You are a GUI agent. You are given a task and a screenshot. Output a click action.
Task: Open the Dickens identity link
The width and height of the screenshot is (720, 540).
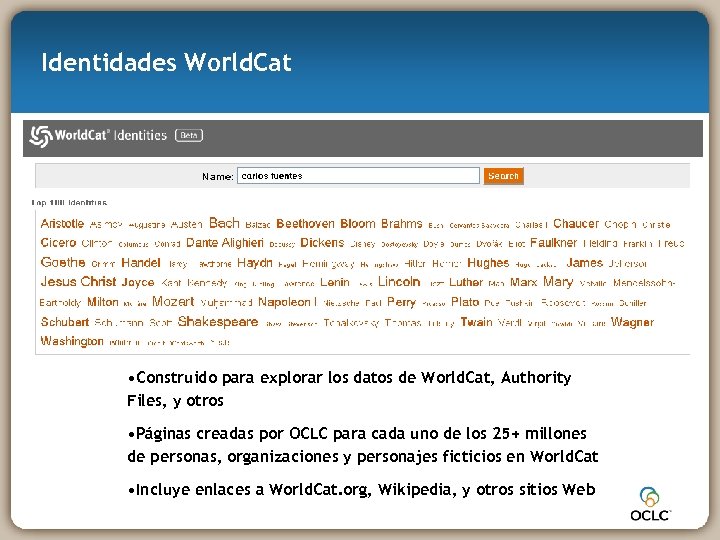tap(322, 242)
